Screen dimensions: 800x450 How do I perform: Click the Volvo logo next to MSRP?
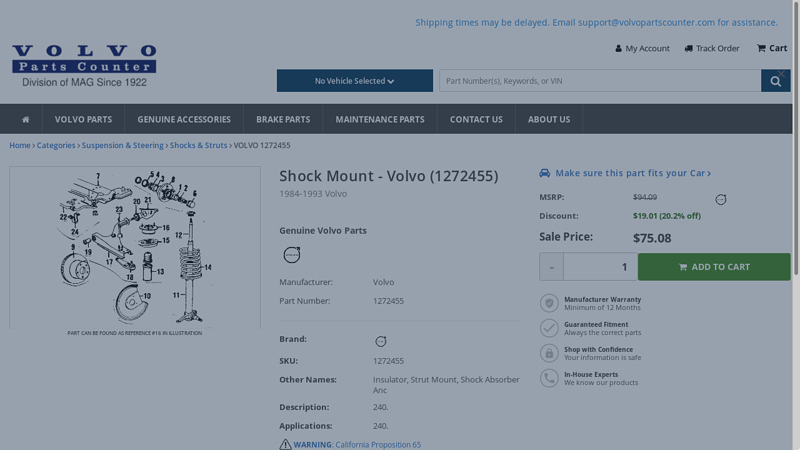(x=720, y=199)
